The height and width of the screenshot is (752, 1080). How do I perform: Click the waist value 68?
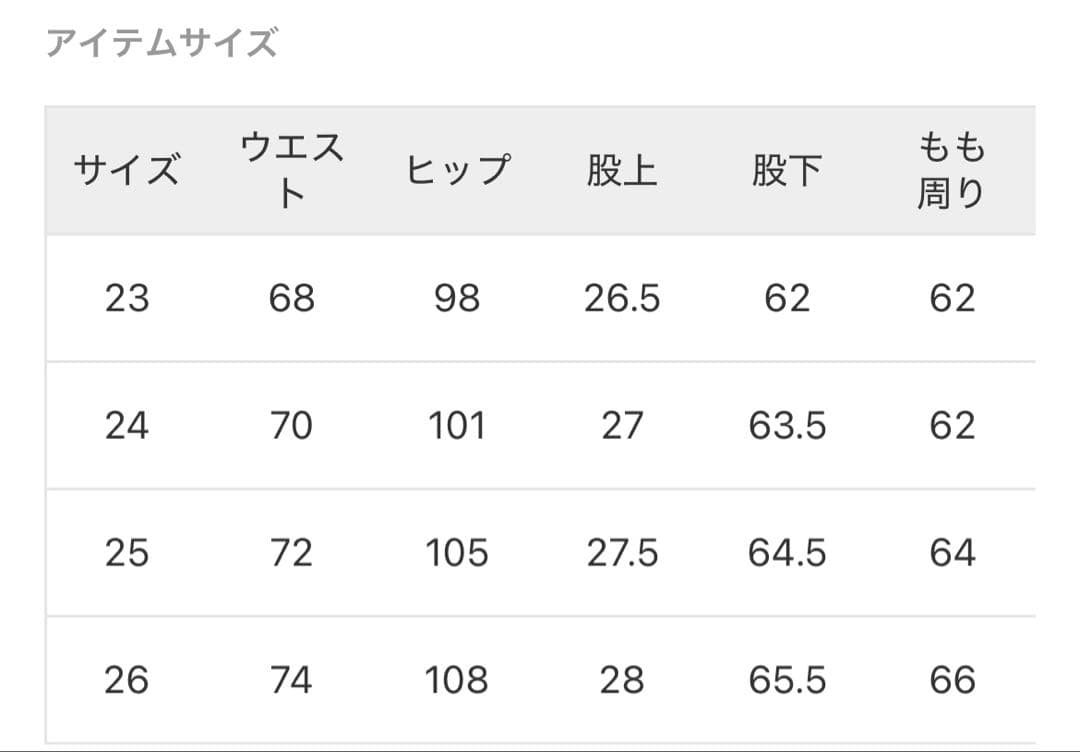(x=291, y=298)
